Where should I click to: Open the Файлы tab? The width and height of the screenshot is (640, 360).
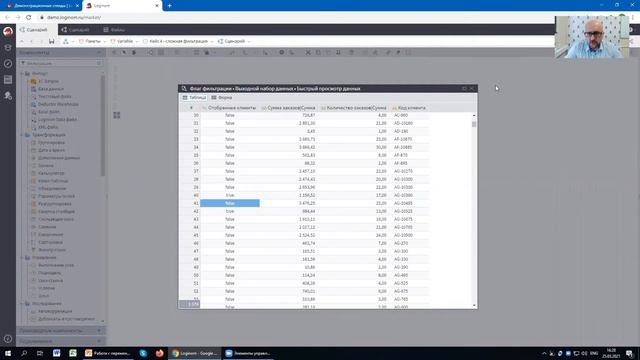[x=114, y=30]
